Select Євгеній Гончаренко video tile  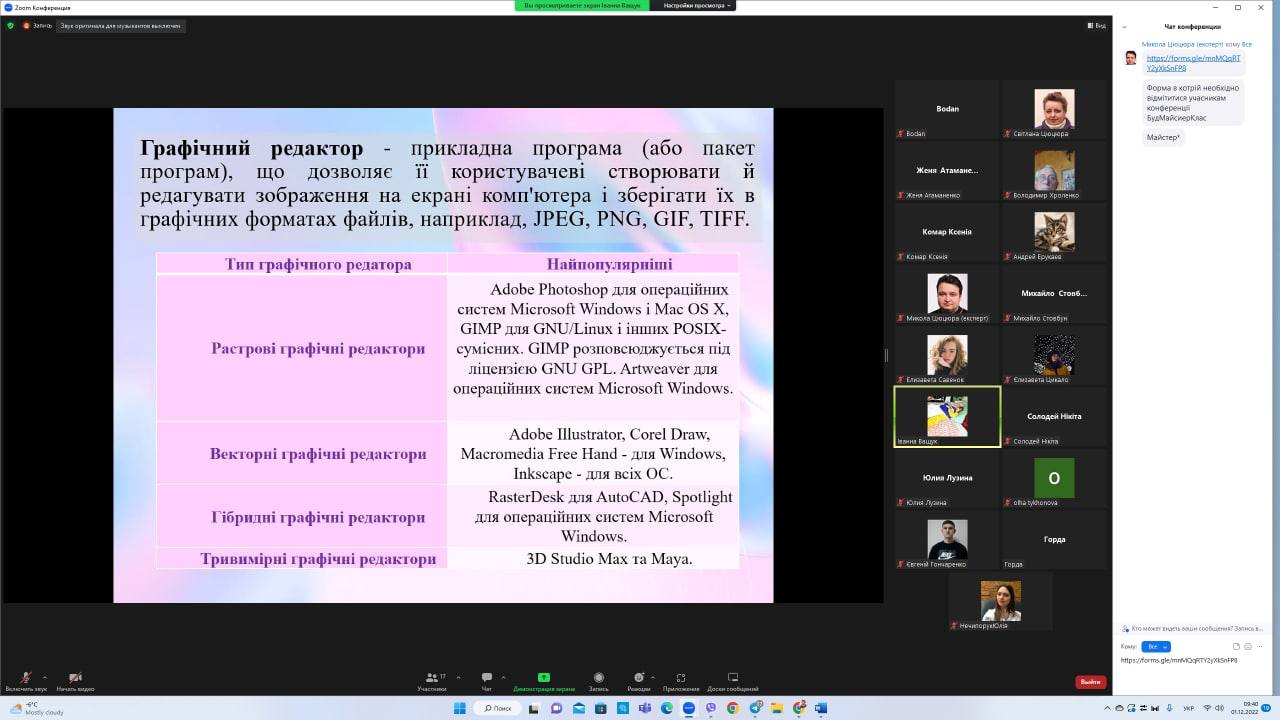click(x=947, y=540)
